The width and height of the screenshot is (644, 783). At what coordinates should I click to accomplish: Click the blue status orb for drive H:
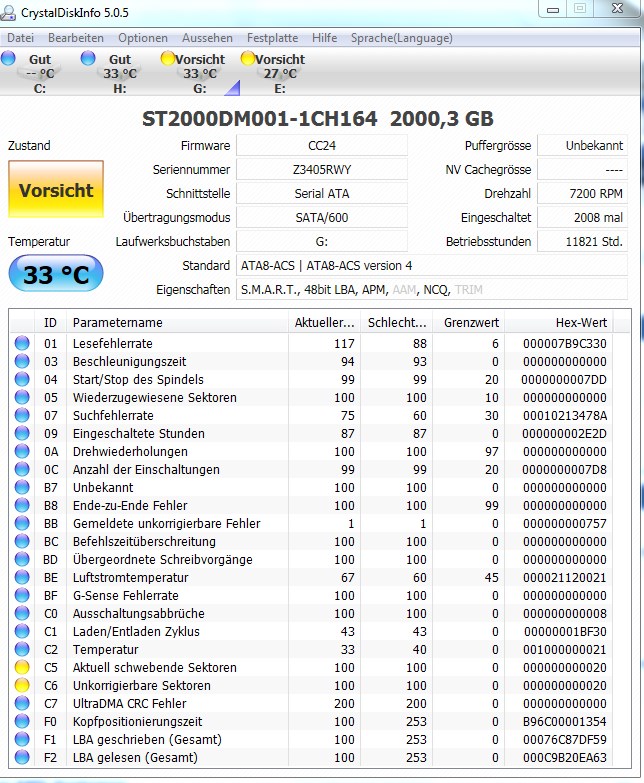tap(88, 58)
